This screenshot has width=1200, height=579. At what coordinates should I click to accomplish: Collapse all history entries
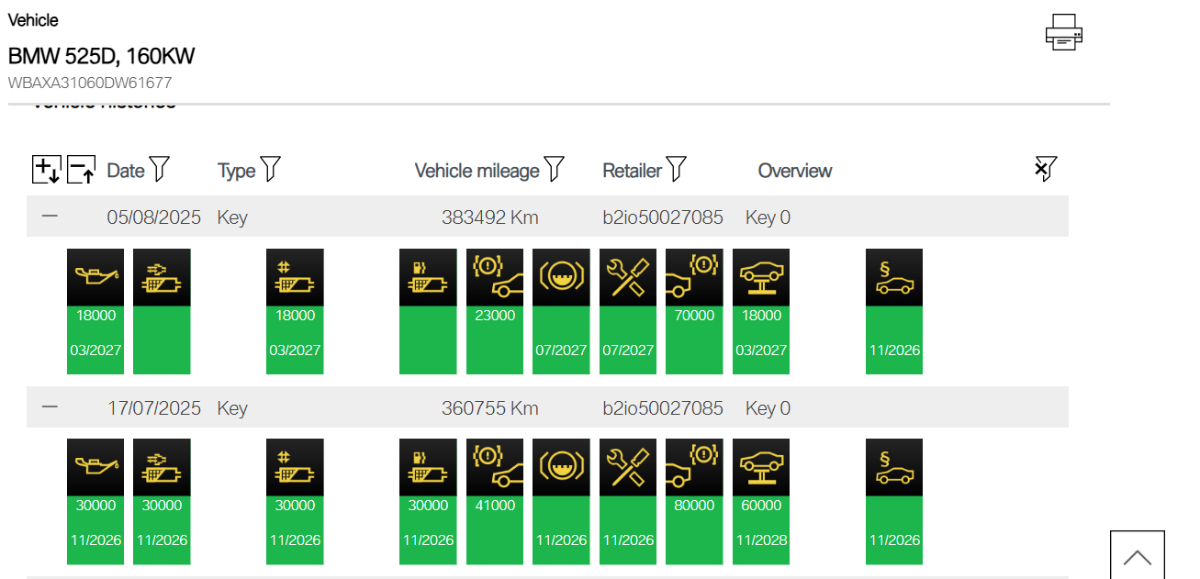(81, 170)
